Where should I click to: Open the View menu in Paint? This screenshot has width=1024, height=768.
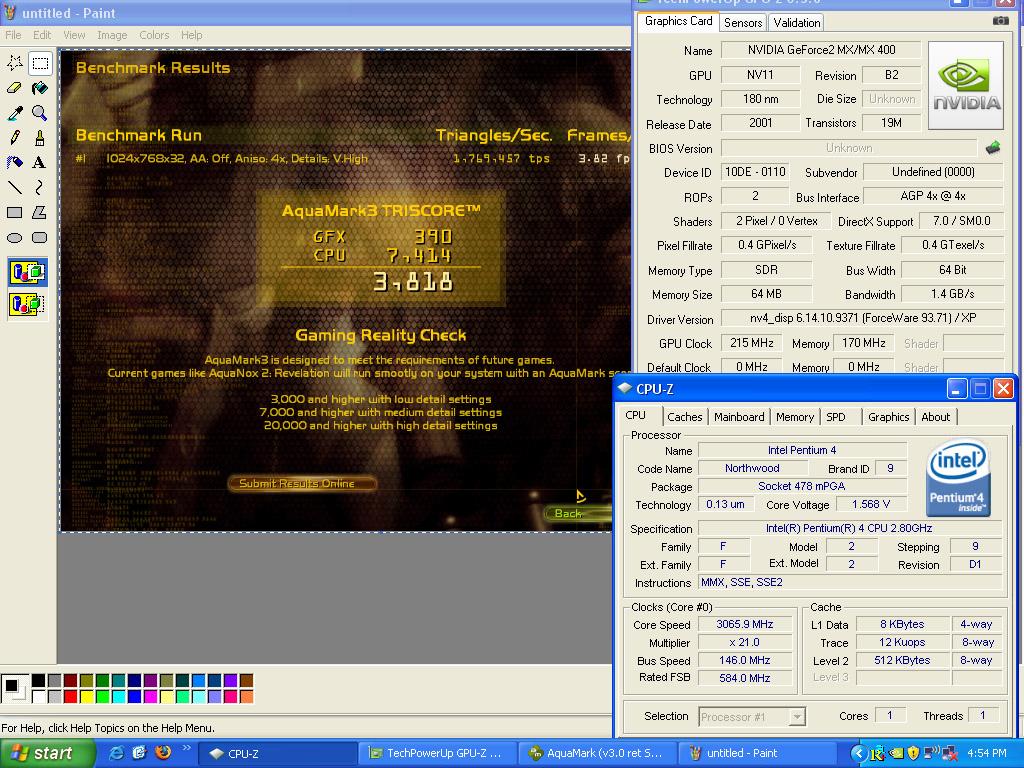[74, 35]
